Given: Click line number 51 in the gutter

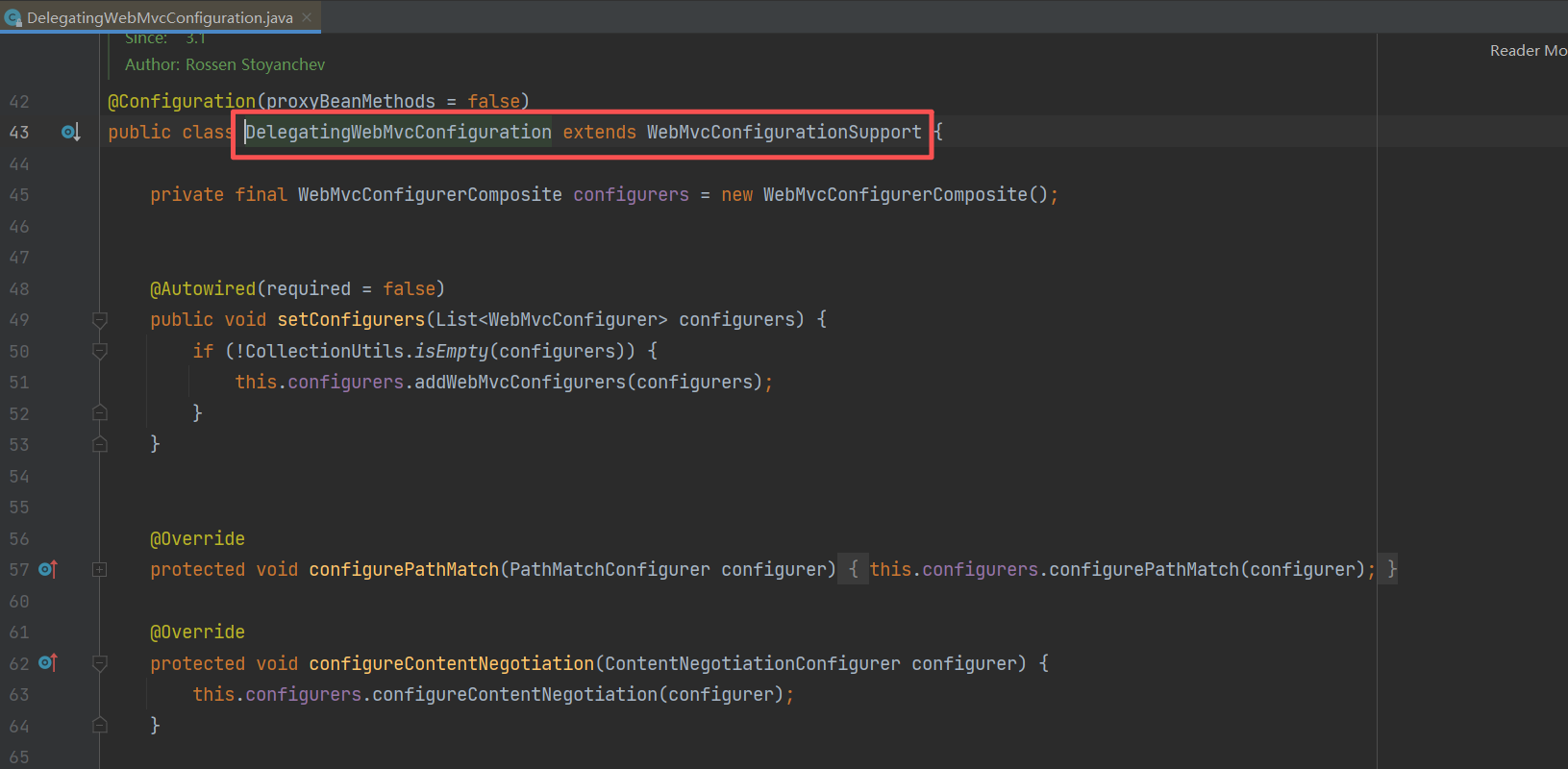Looking at the screenshot, I should [19, 383].
